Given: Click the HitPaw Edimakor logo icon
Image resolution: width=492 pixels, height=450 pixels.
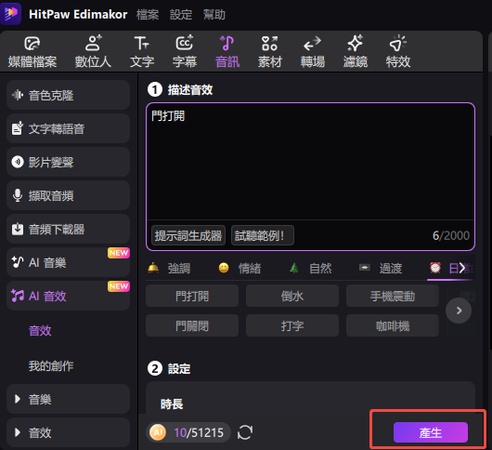Looking at the screenshot, I should (x=10, y=13).
